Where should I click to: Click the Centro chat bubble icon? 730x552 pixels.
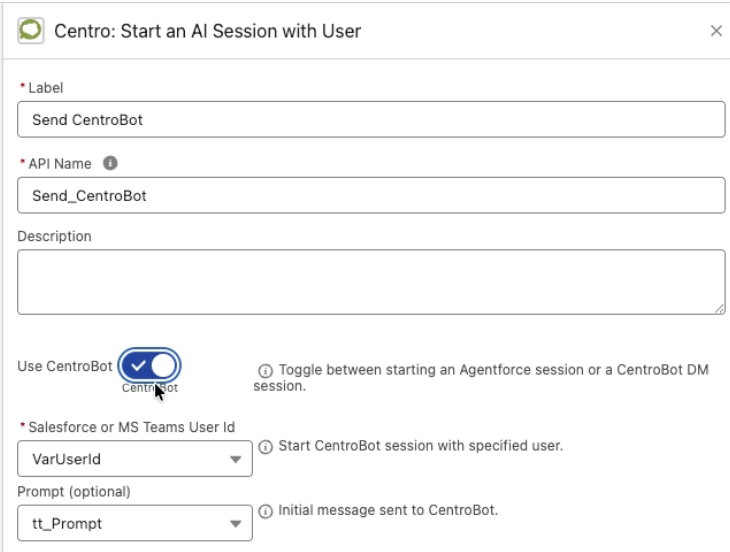31,31
